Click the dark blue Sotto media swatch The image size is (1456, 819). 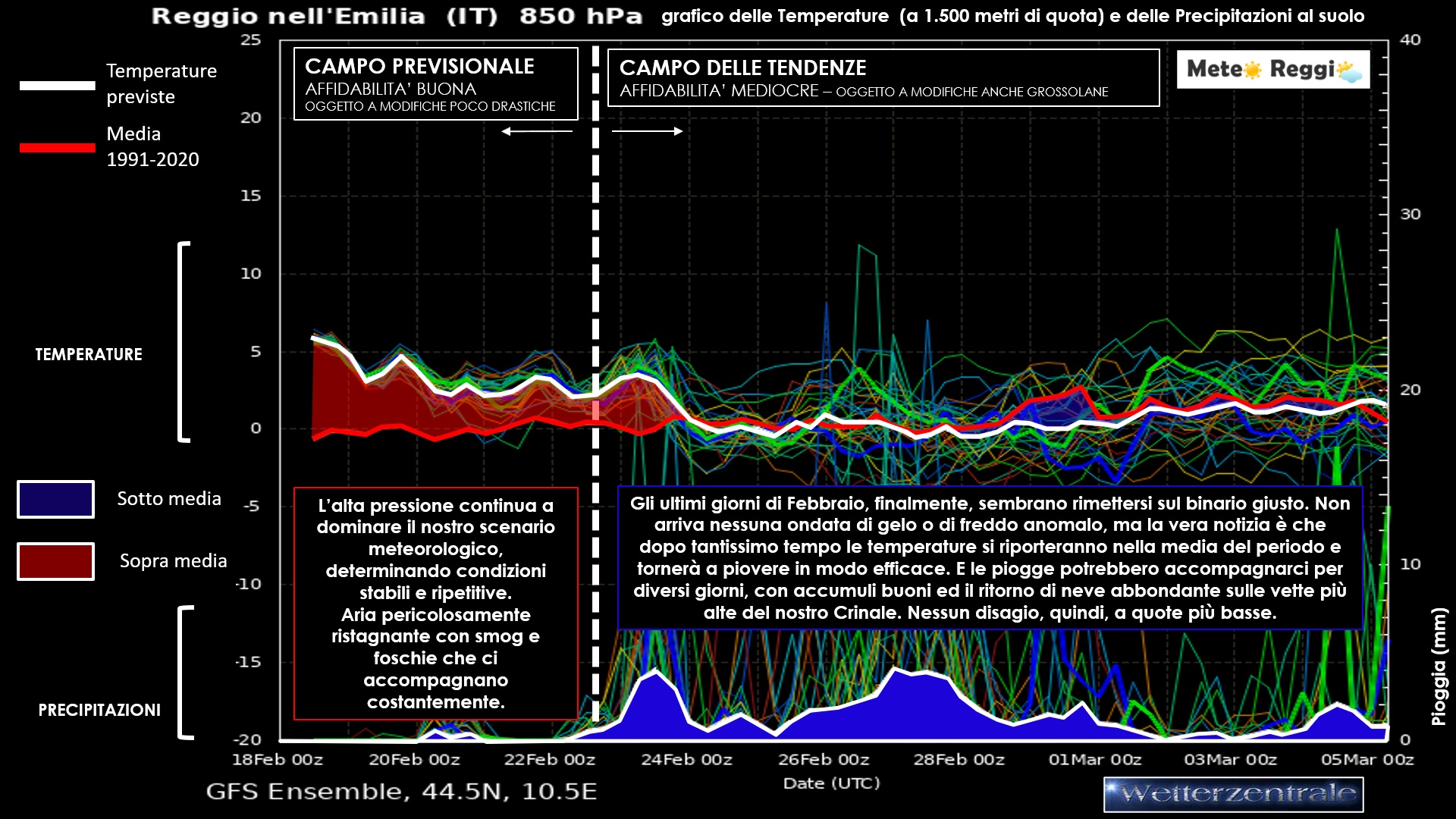click(56, 499)
